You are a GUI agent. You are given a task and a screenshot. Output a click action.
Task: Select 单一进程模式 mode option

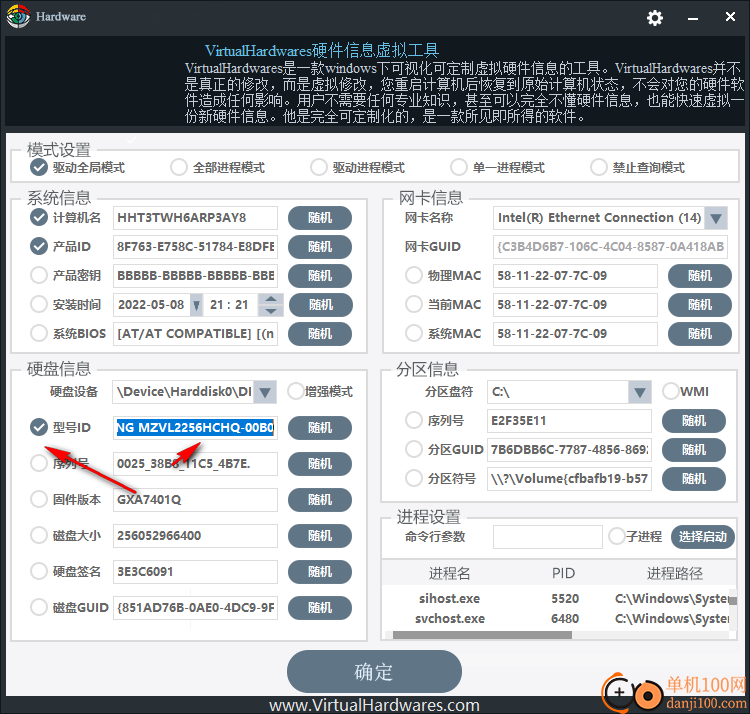458,167
